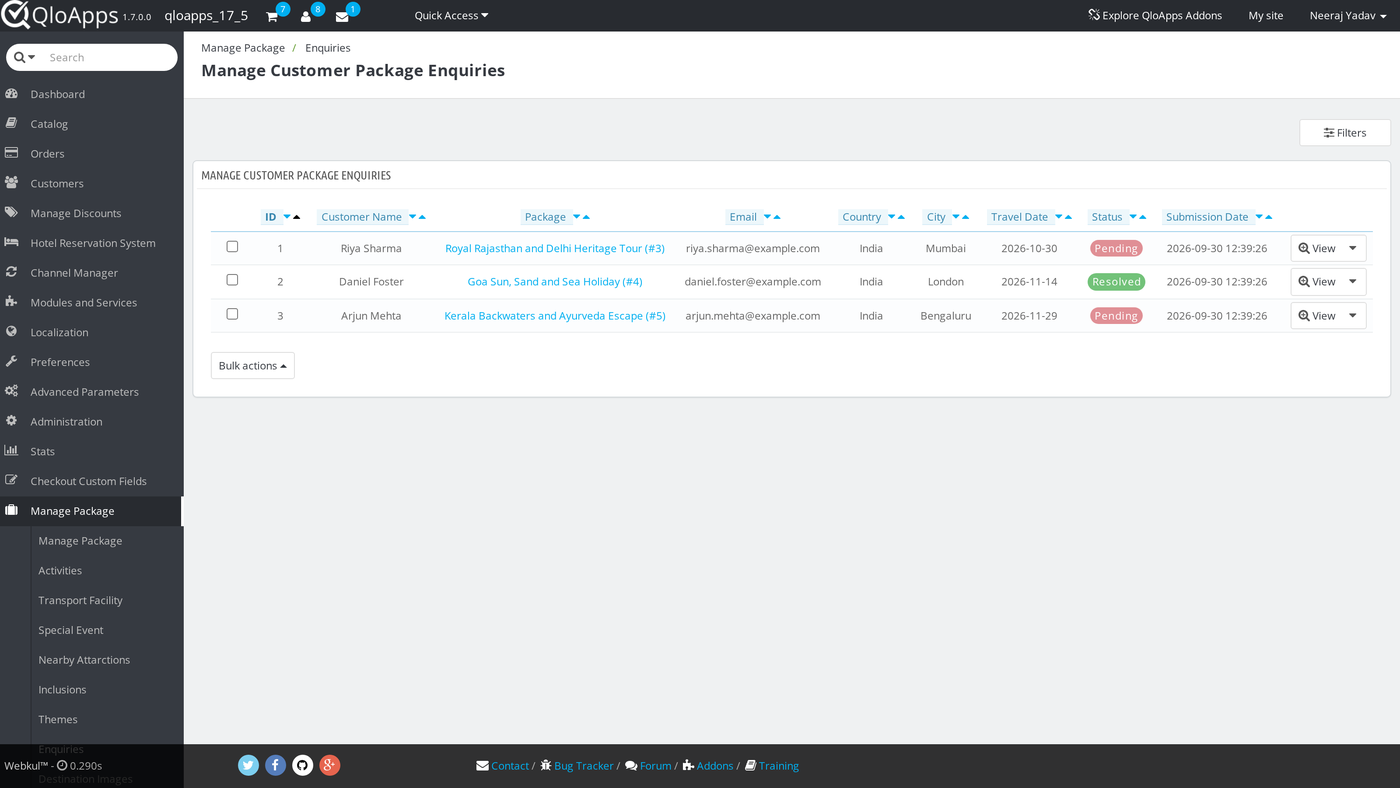Open Goa Sun, Sand and Sea Holiday link

tap(555, 282)
